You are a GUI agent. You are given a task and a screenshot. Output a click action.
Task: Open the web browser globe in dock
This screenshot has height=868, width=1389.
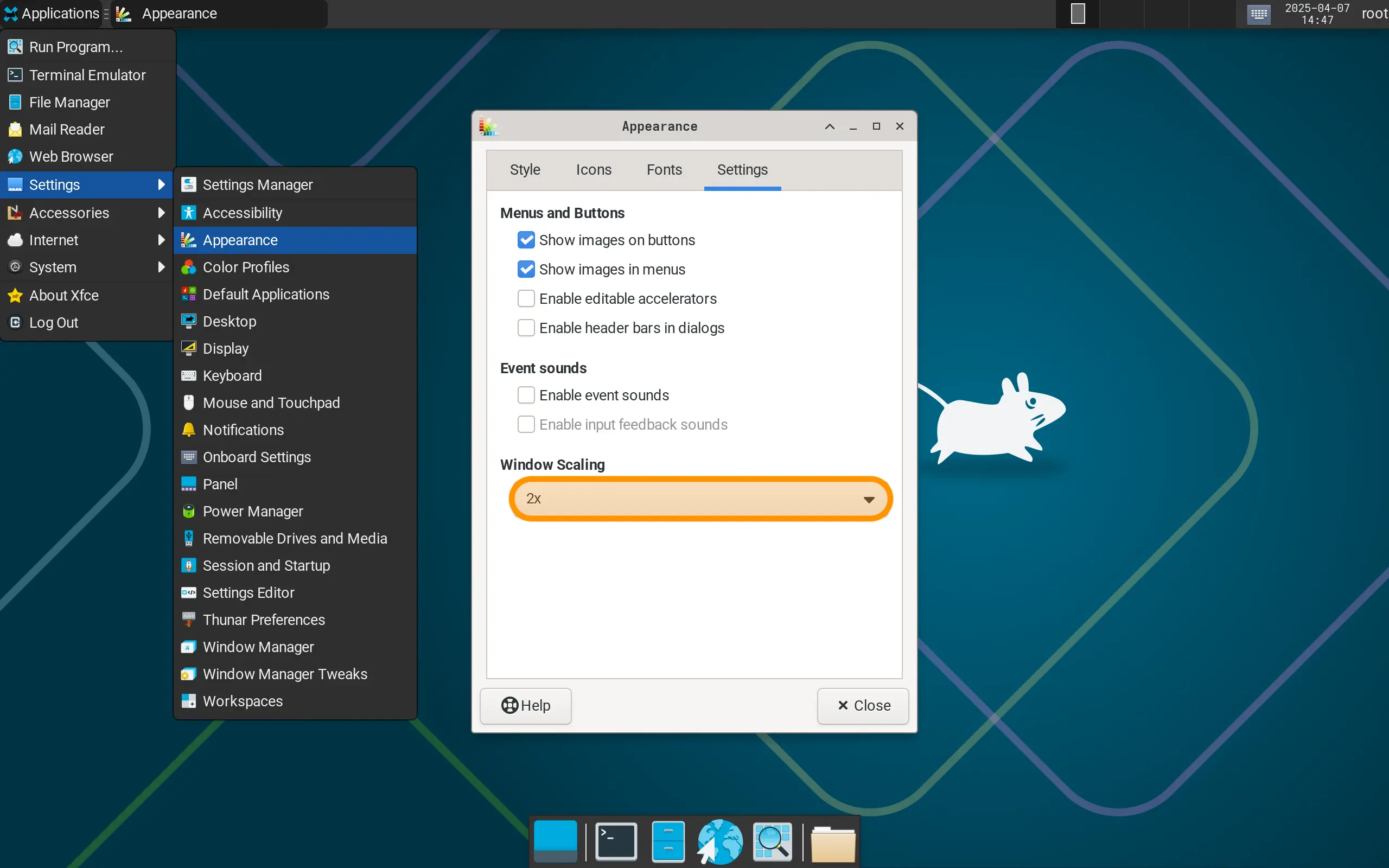720,841
